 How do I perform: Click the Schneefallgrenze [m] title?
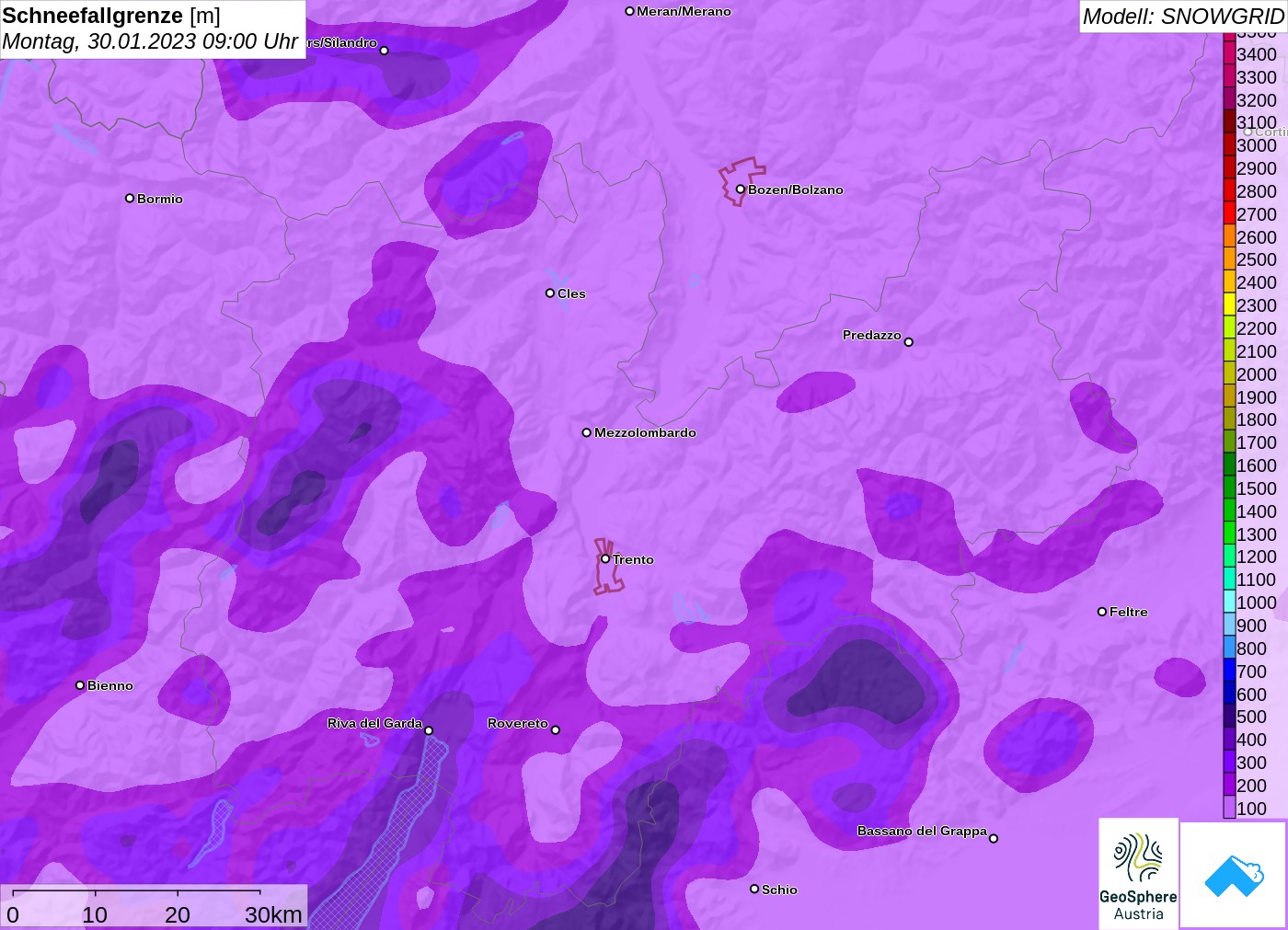(x=111, y=16)
